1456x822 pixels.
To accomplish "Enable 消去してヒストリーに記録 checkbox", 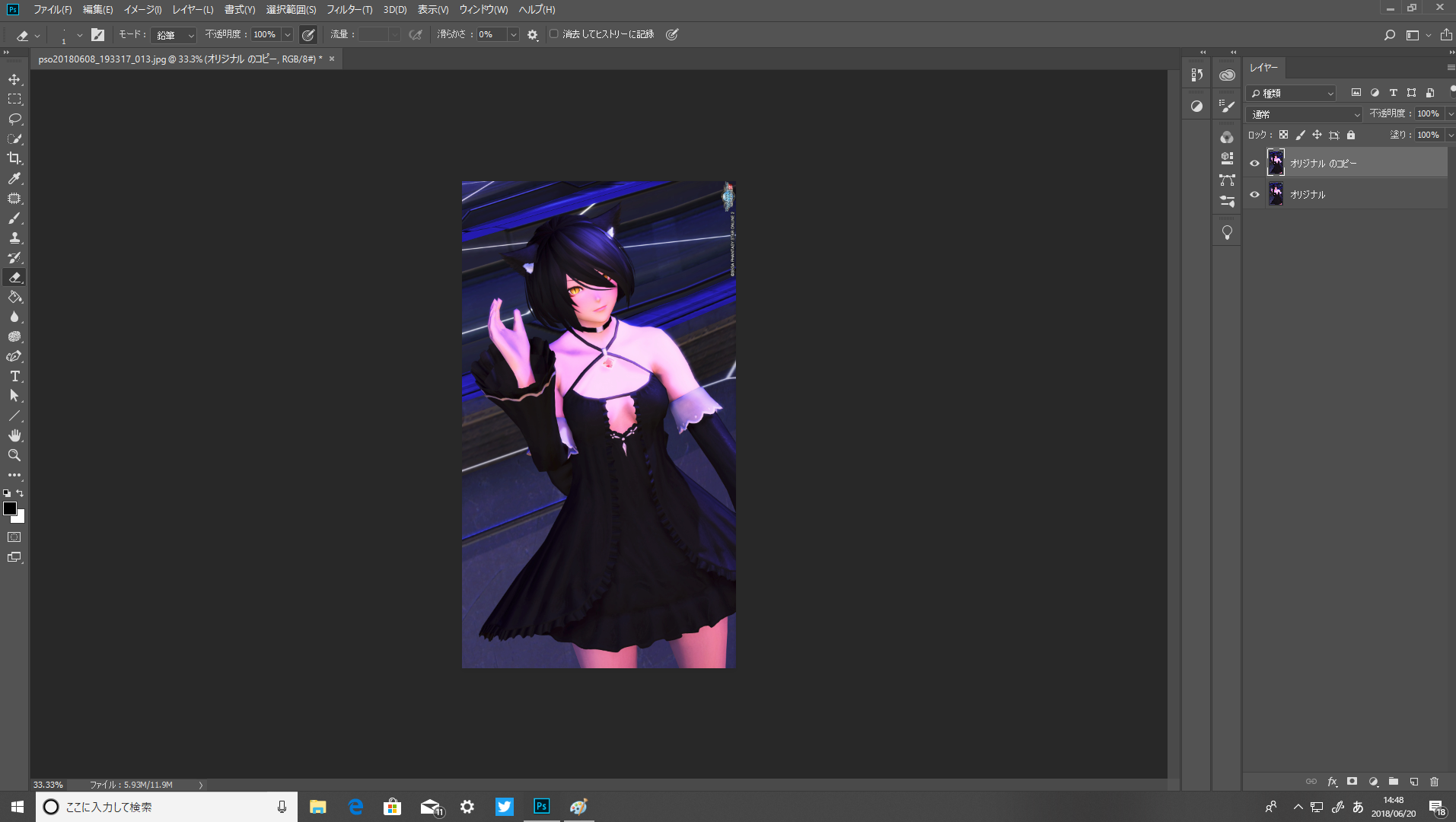I will click(x=554, y=34).
